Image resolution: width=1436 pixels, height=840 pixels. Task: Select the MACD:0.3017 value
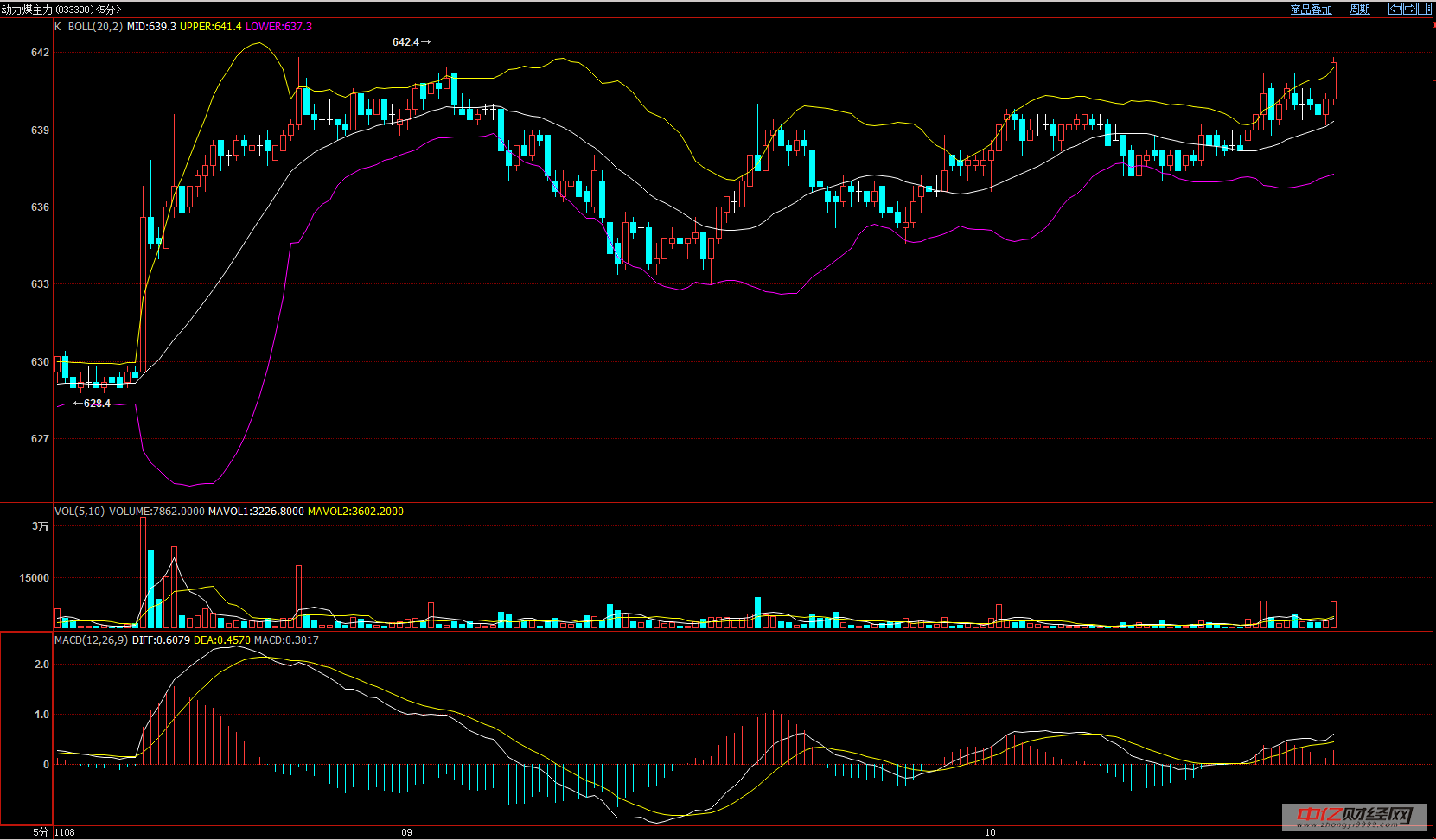click(286, 640)
